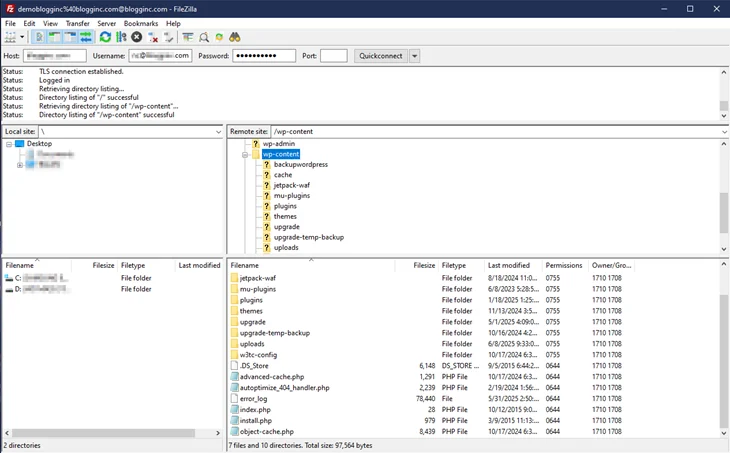Viewport: 730px width, 453px height.
Task: Open the Bookmarks menu
Action: 141,23
